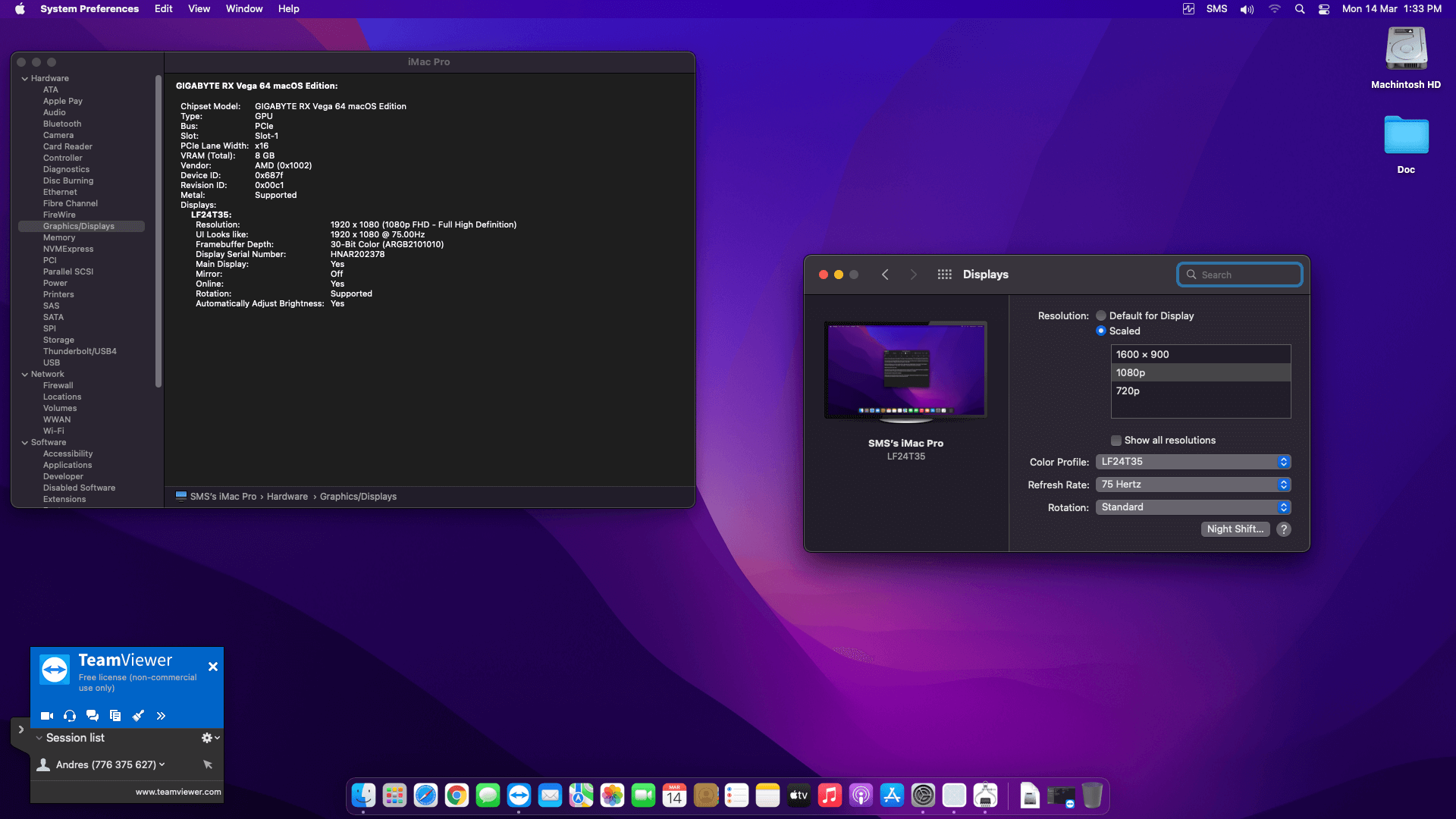Open Launchpad from the Dock
The width and height of the screenshot is (1456, 819).
(394, 795)
